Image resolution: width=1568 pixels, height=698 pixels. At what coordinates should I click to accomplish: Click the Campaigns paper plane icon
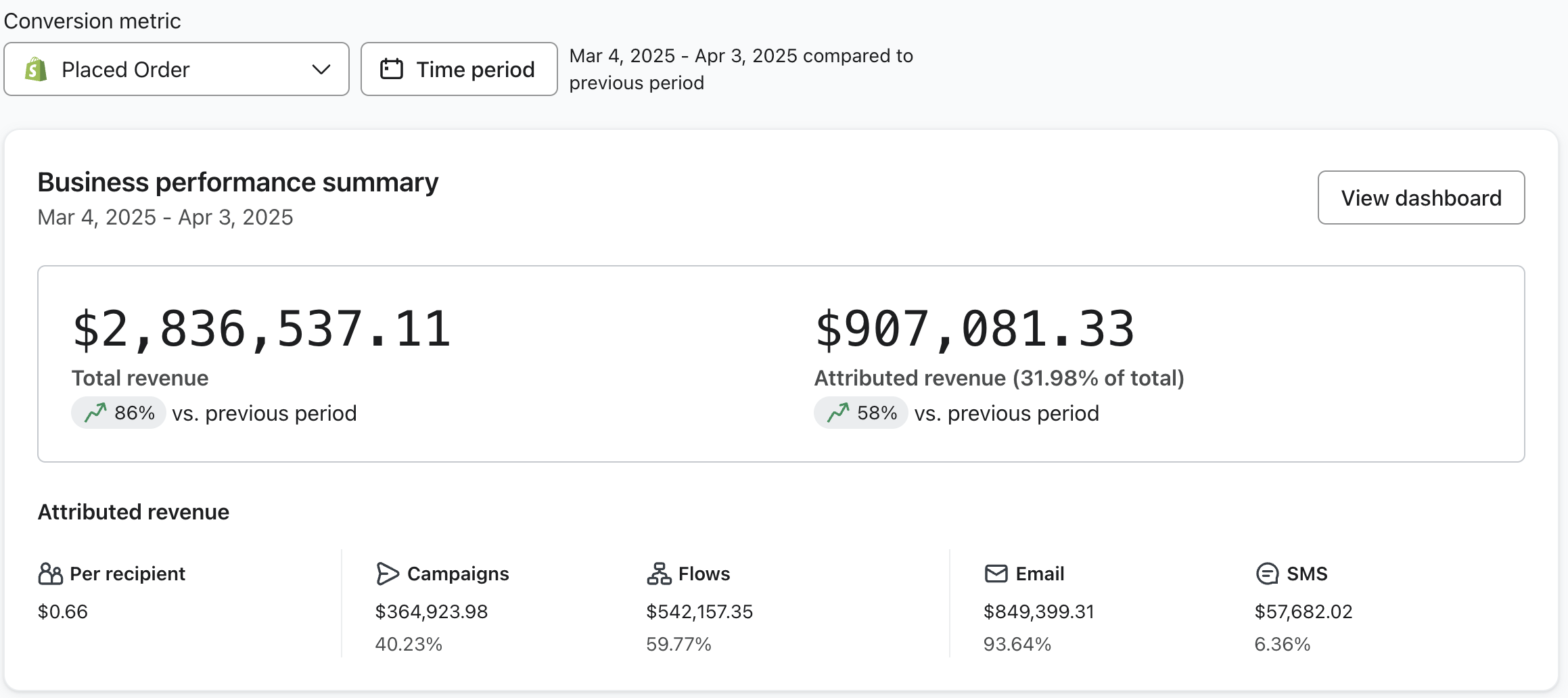pos(388,574)
